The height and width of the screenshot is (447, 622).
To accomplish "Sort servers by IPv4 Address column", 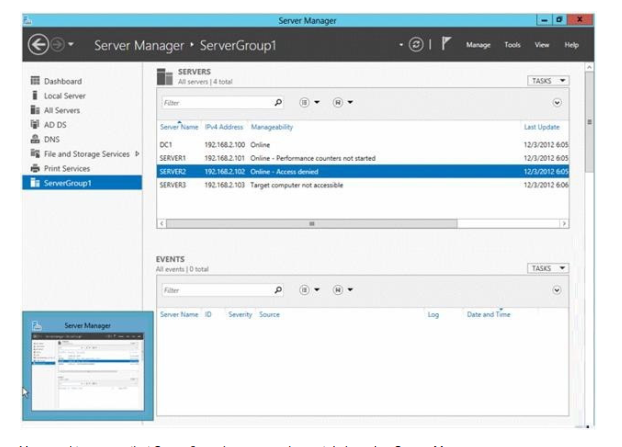I will [224, 127].
